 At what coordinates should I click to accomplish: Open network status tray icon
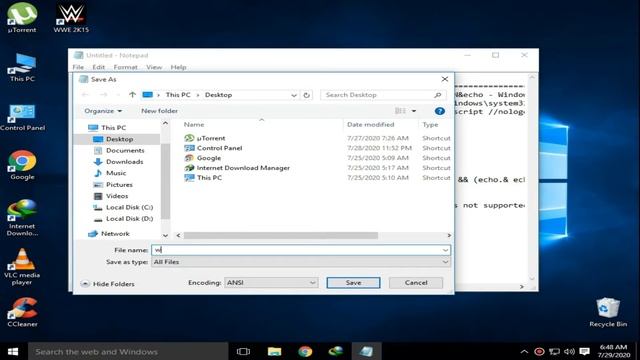554,351
